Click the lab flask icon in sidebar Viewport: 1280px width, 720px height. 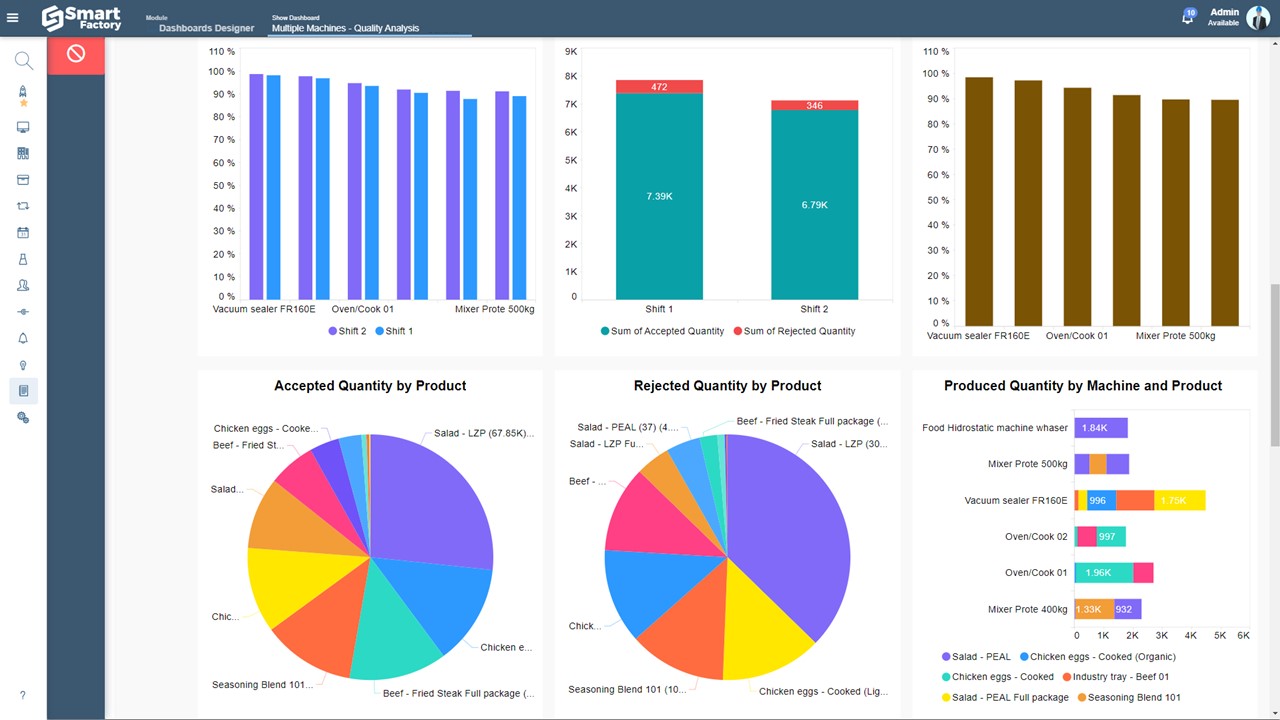[x=23, y=259]
